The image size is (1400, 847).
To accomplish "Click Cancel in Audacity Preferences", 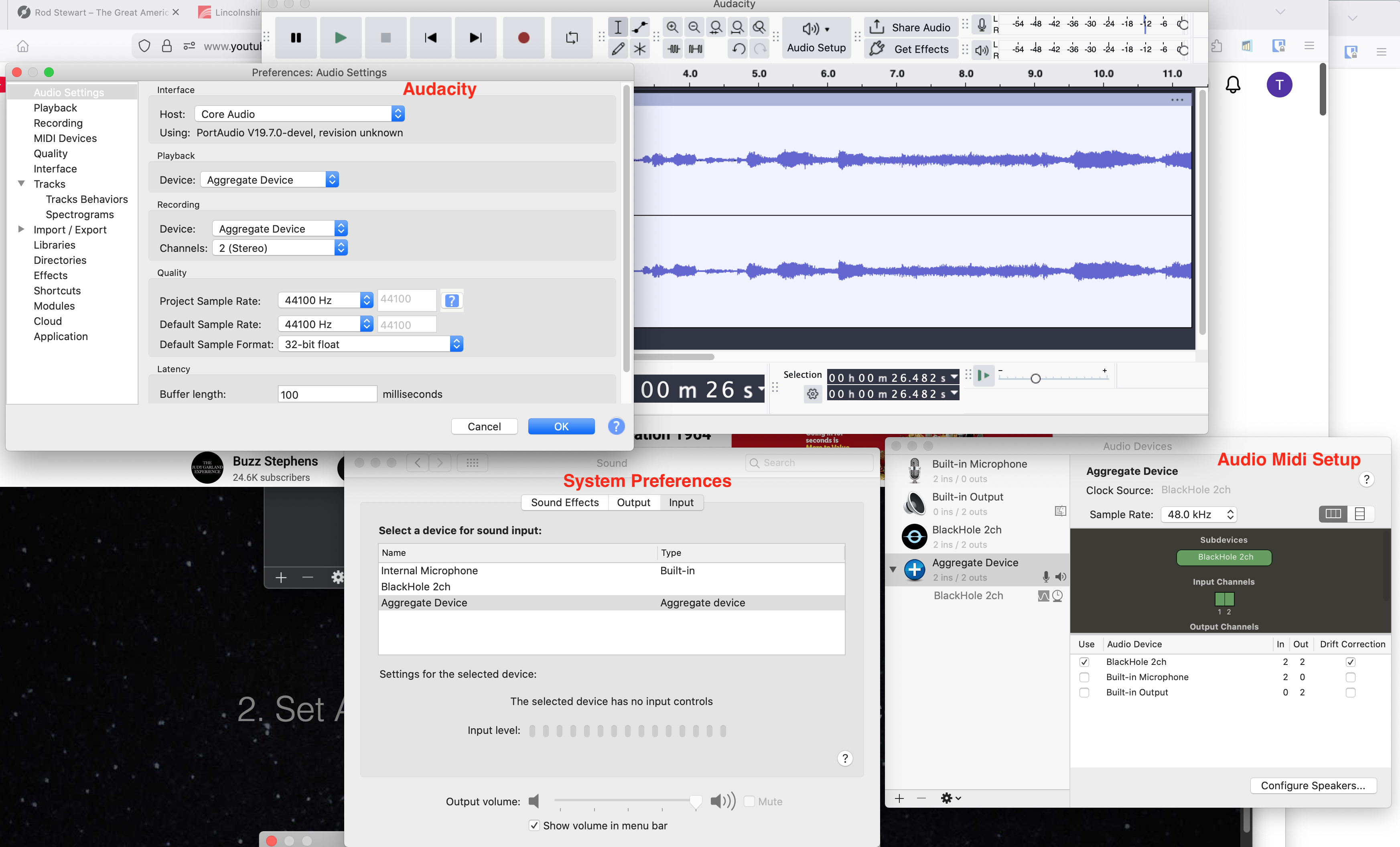I will [x=484, y=426].
